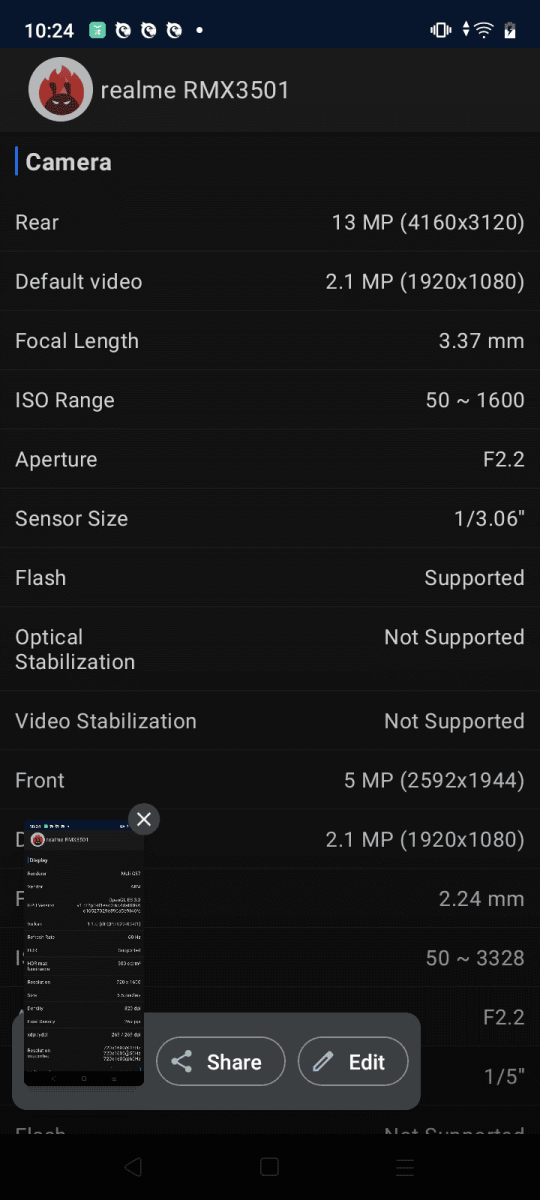Tap the Camera section header
The height and width of the screenshot is (1200, 540).
(68, 162)
